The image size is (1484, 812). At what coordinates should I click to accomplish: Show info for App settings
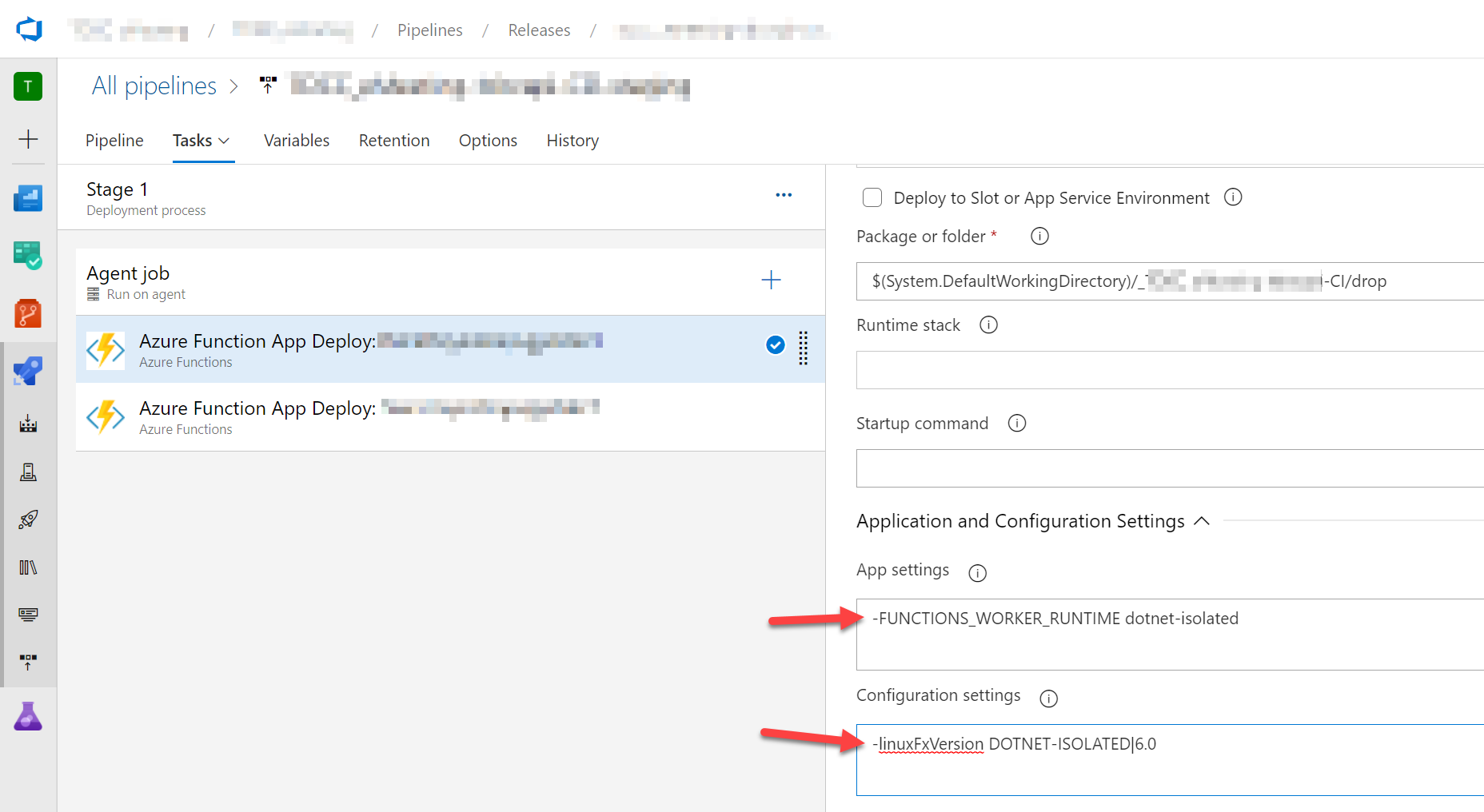point(977,573)
